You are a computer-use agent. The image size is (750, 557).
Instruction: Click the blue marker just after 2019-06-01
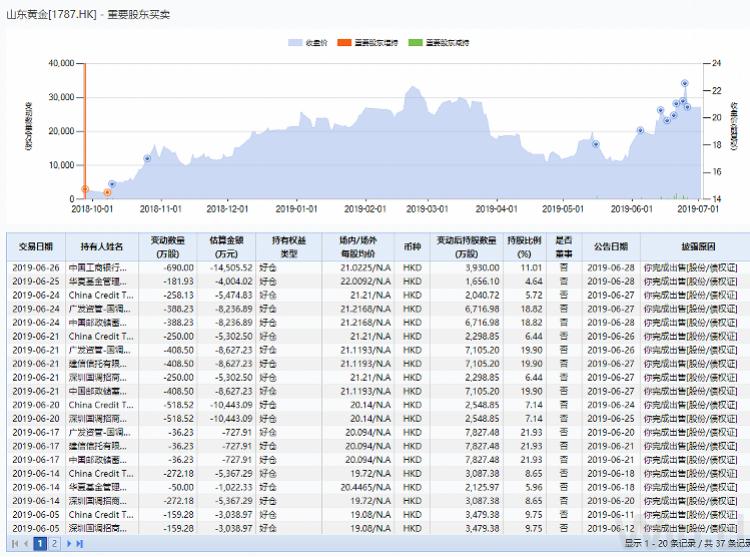pos(640,131)
